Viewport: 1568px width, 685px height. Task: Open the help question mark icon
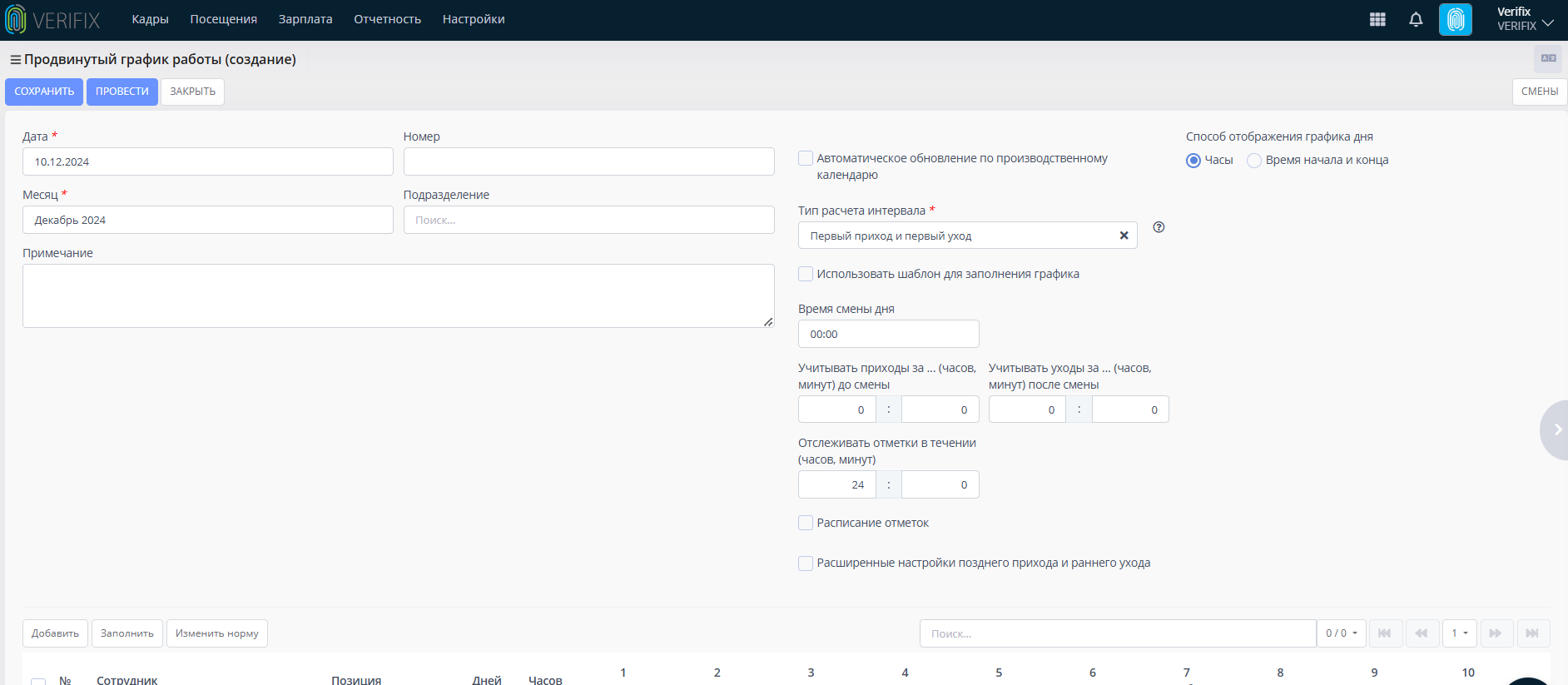pyautogui.click(x=1159, y=227)
